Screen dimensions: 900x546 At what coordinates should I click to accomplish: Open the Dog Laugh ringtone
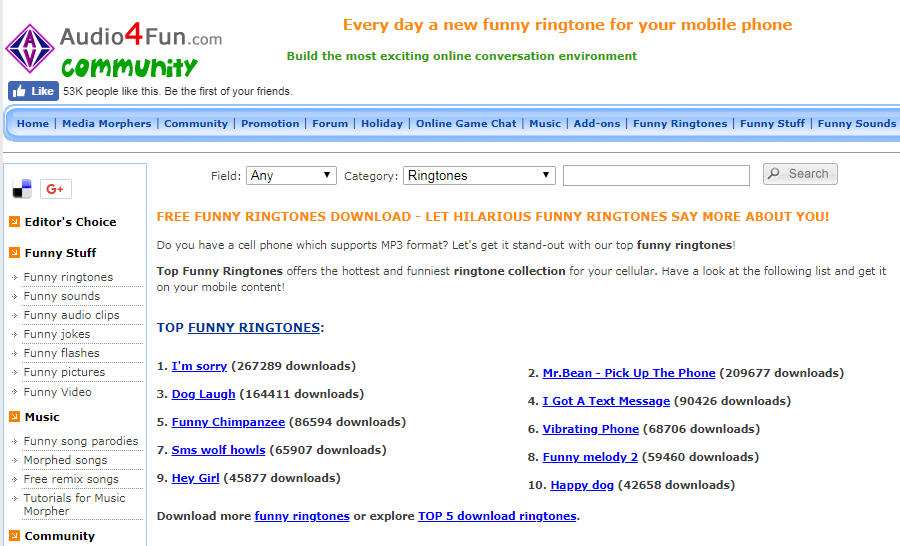[x=203, y=394]
